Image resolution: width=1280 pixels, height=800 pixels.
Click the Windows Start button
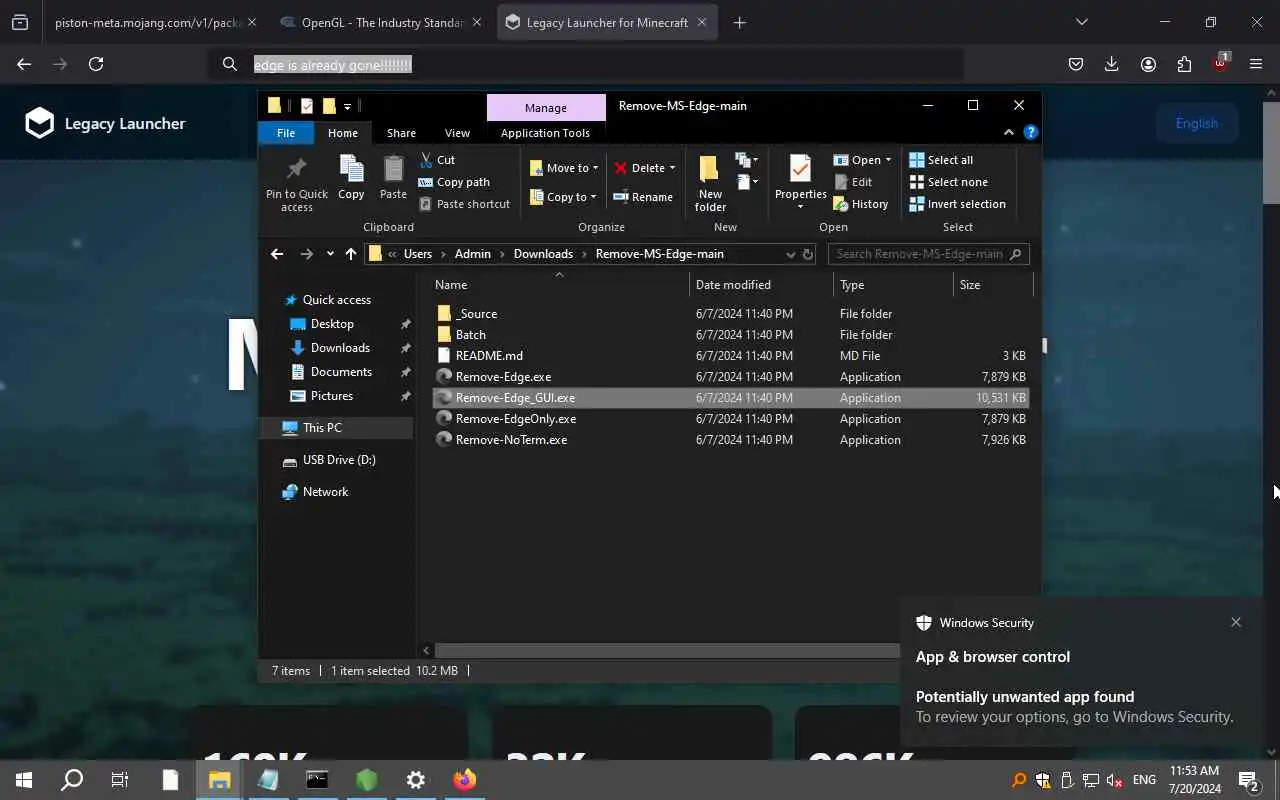click(24, 780)
